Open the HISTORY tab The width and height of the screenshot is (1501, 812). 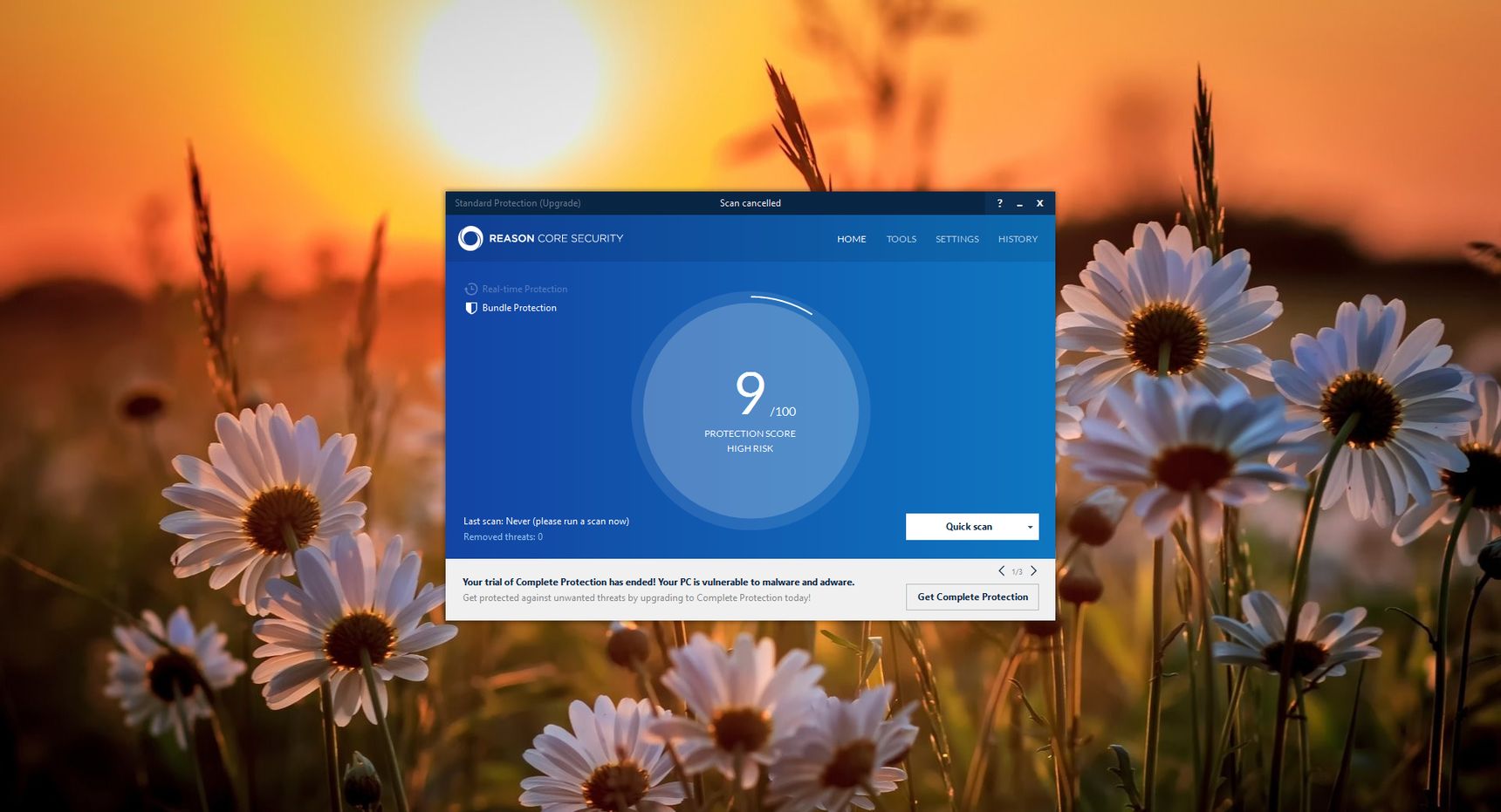1018,239
